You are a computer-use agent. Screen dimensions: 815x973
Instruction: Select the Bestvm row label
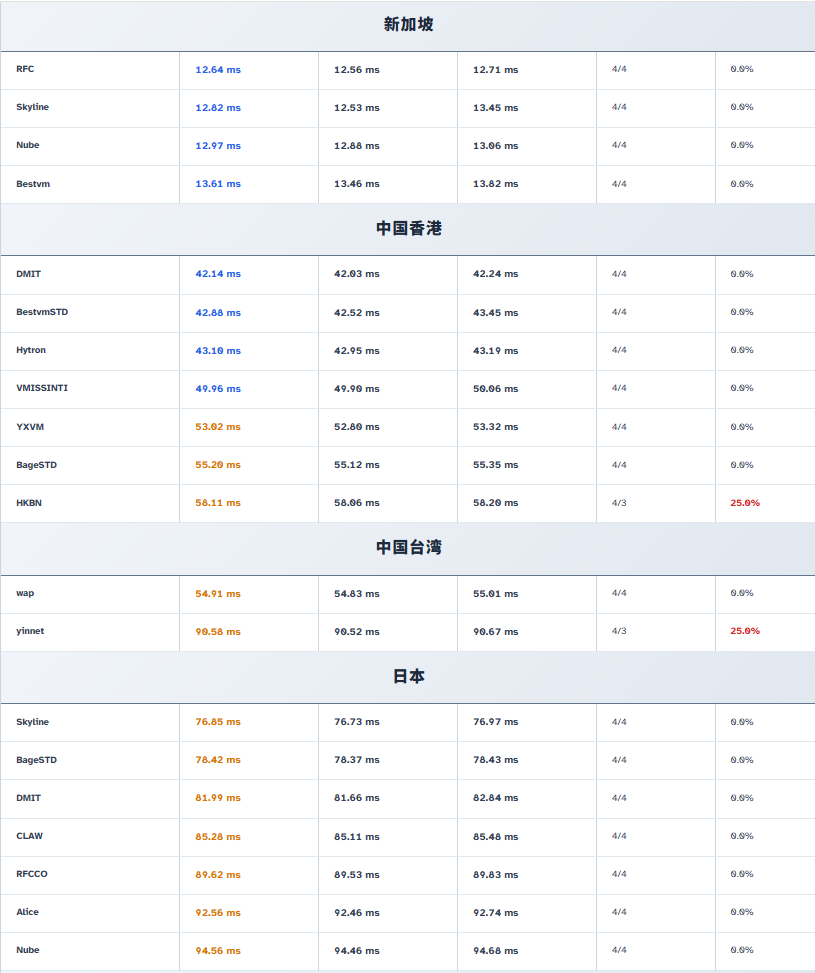(33, 184)
